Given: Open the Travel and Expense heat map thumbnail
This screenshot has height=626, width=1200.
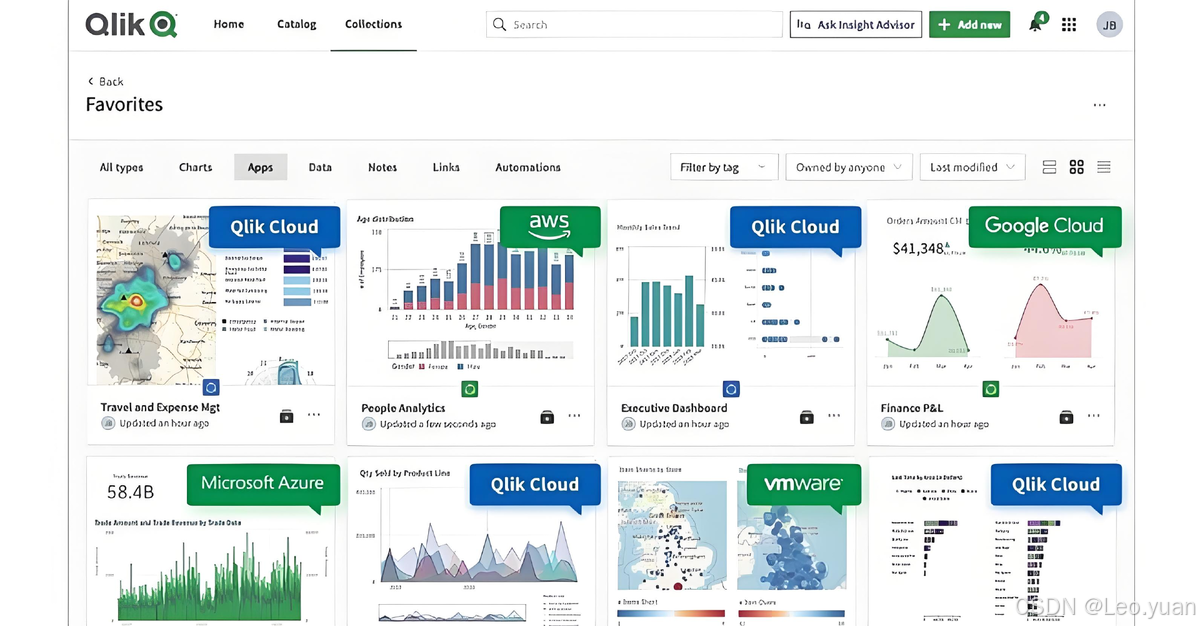Looking at the screenshot, I should click(x=211, y=292).
